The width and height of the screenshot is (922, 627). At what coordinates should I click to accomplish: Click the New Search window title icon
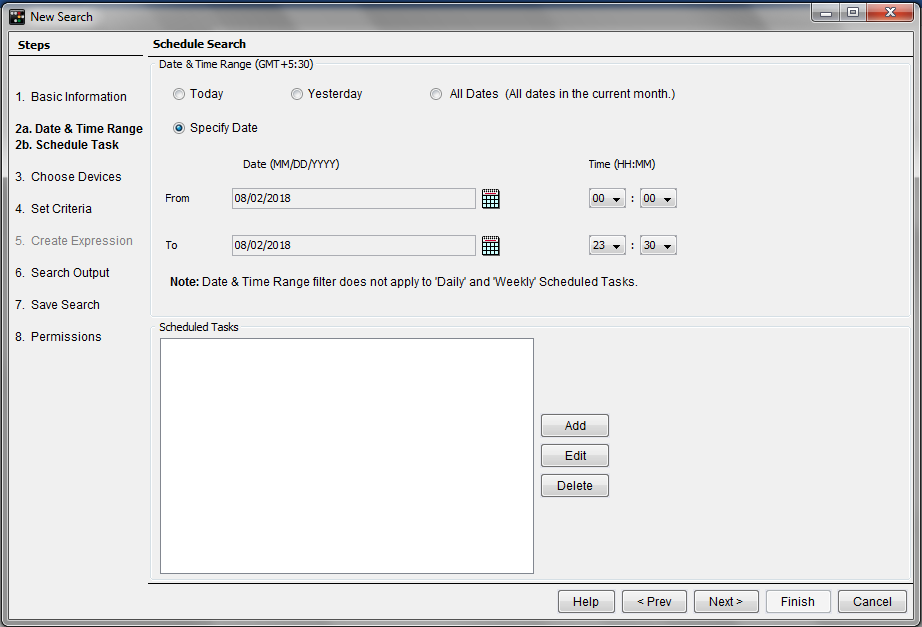(17, 16)
